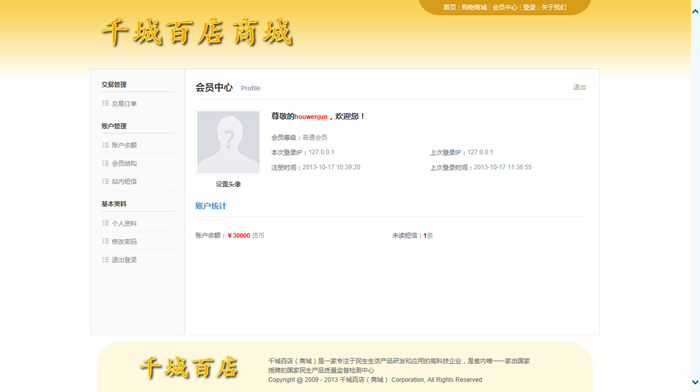The height and width of the screenshot is (392, 700).
Task: Click the list icon beside 会员结构
Action: [105, 163]
